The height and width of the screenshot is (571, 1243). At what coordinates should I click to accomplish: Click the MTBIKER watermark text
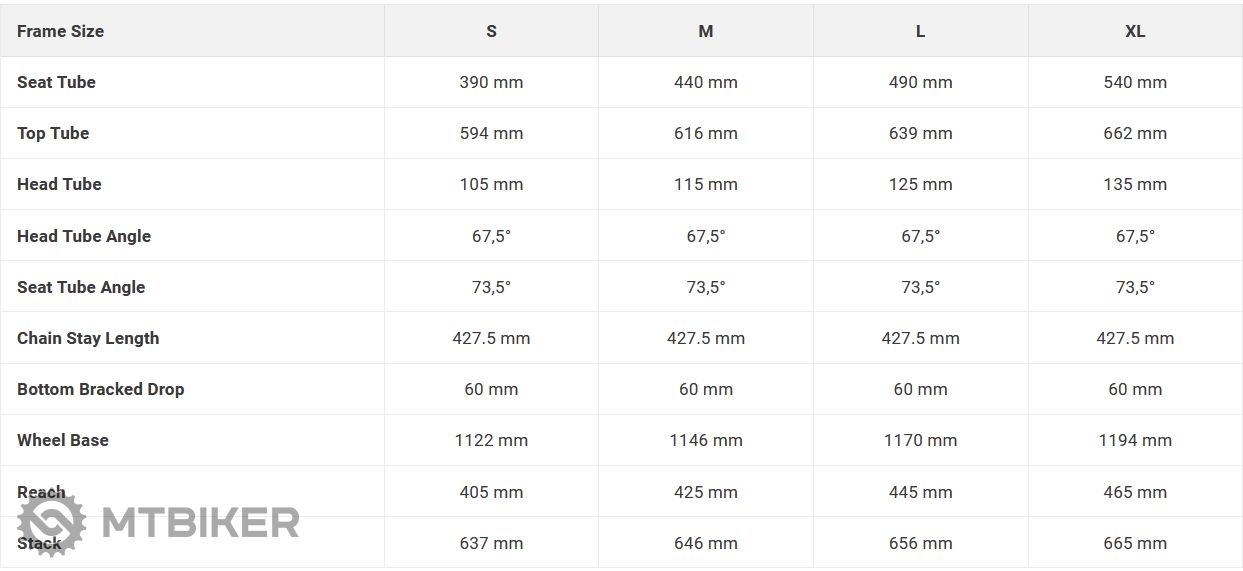200,523
